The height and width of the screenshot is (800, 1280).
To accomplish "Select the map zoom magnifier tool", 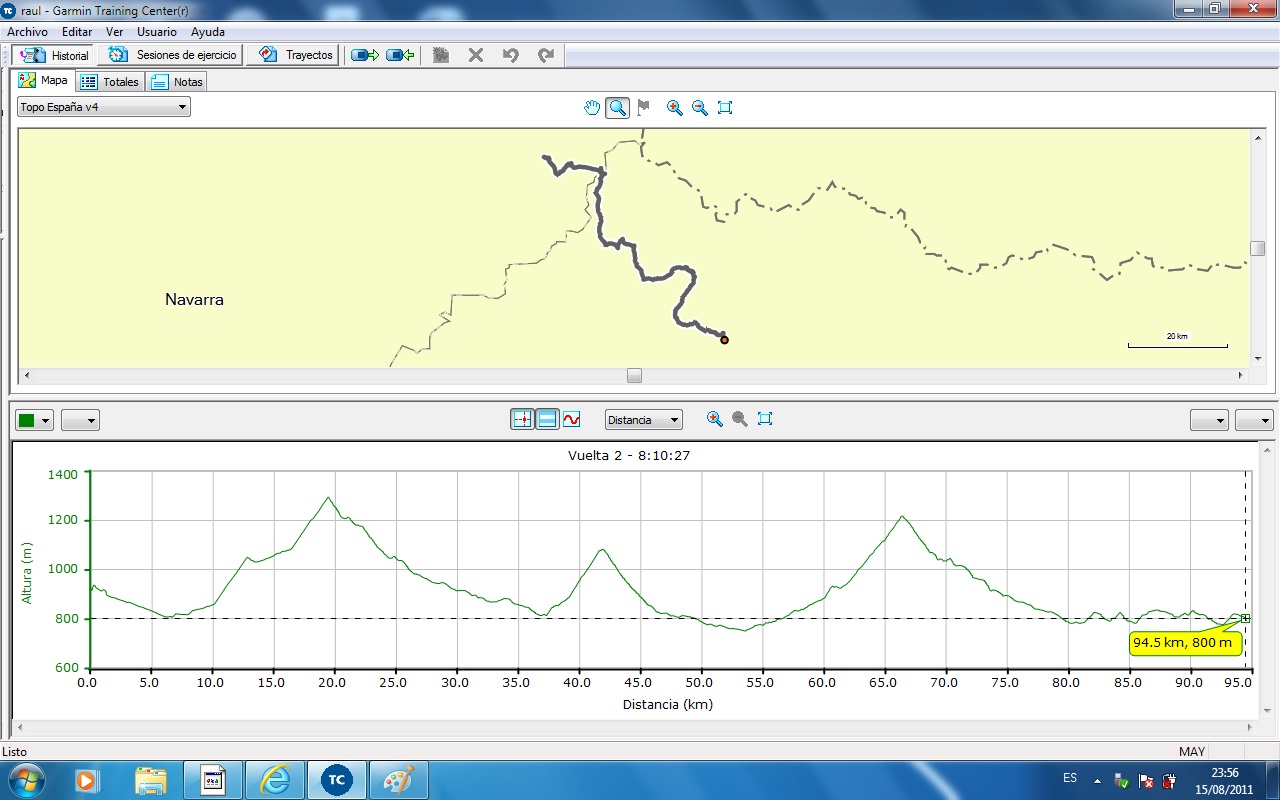I will 618,108.
